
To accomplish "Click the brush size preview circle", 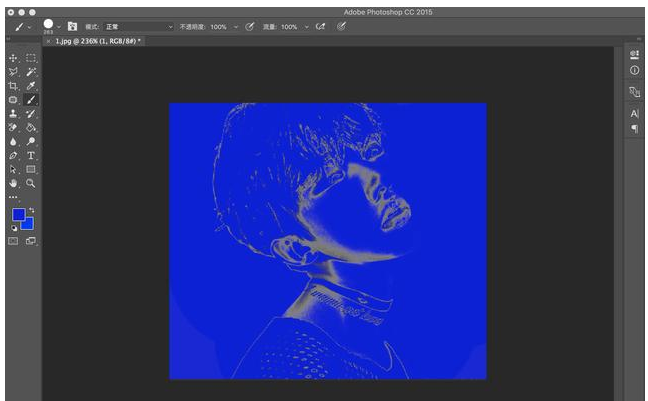I will pos(48,24).
